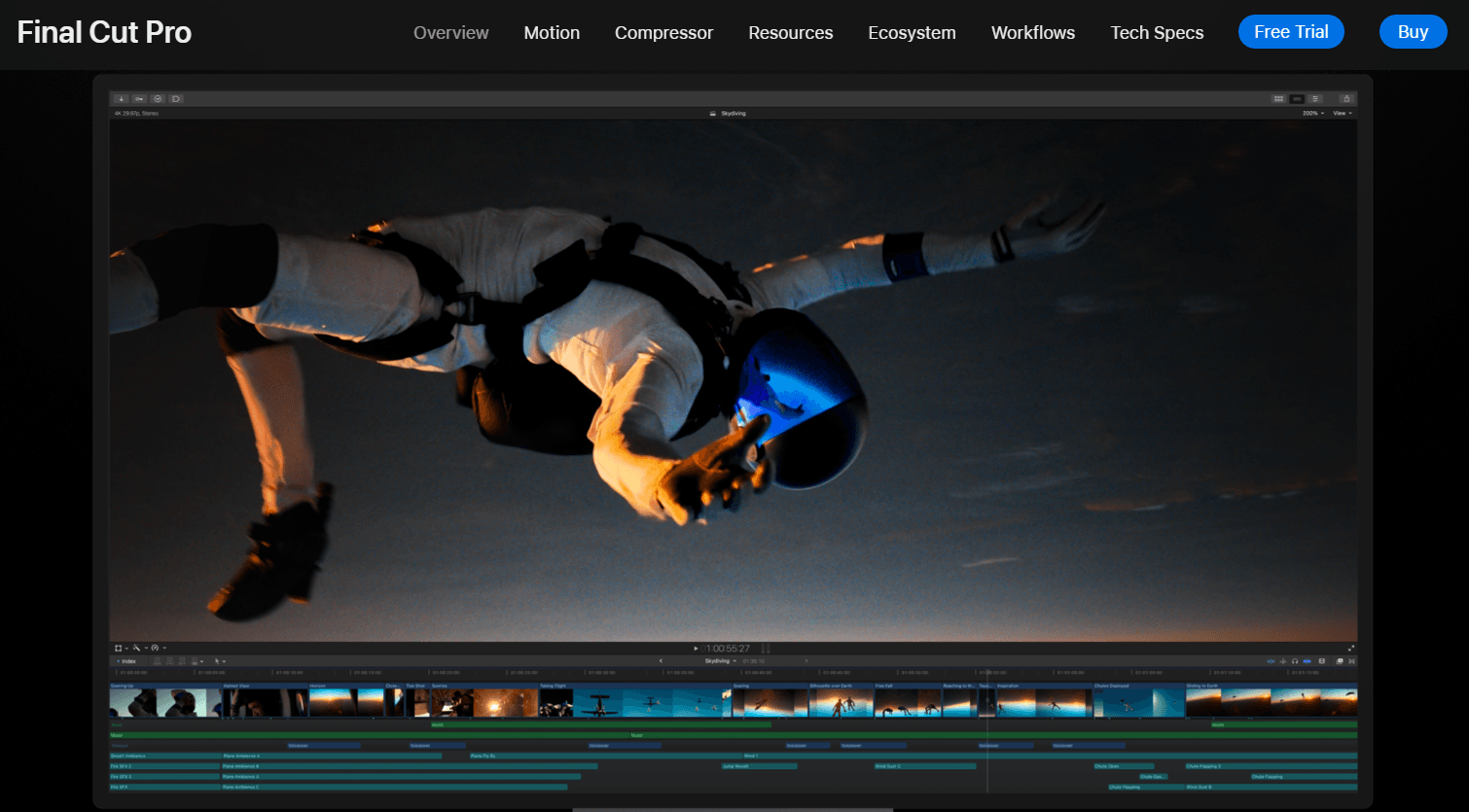Open the Effects Browser icon in timeline
This screenshot has width=1469, height=812.
[x=1340, y=661]
